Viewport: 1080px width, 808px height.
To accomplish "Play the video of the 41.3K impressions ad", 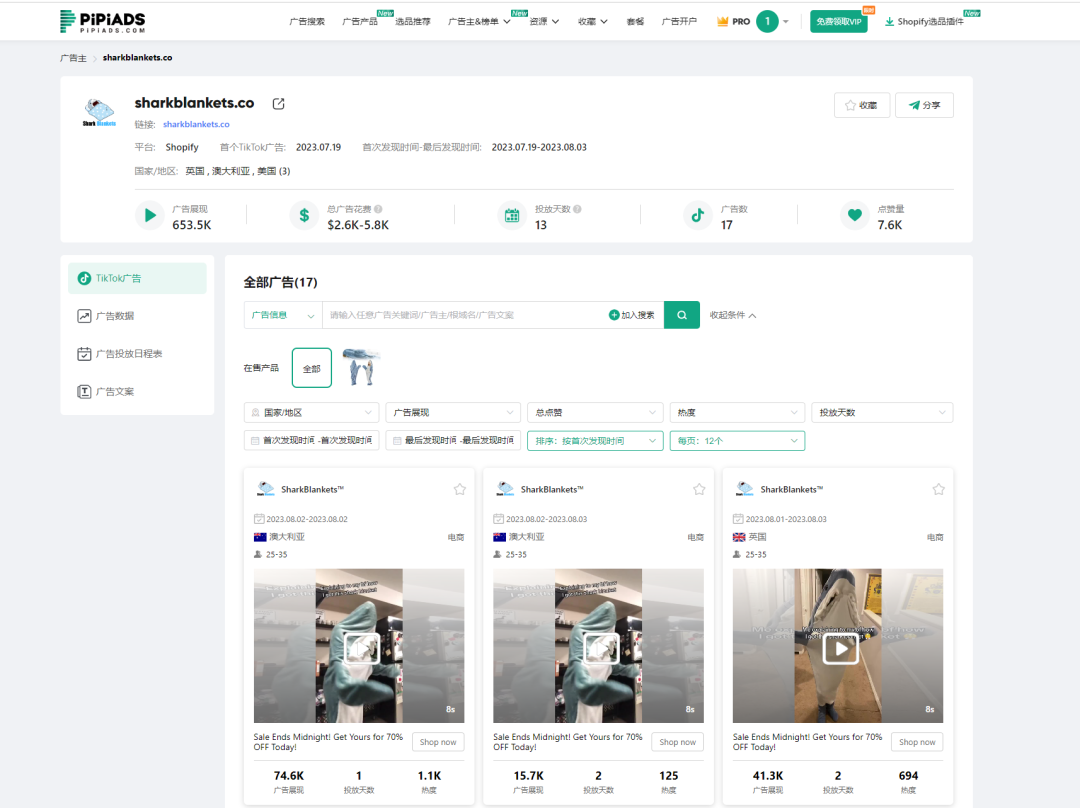I will (841, 648).
